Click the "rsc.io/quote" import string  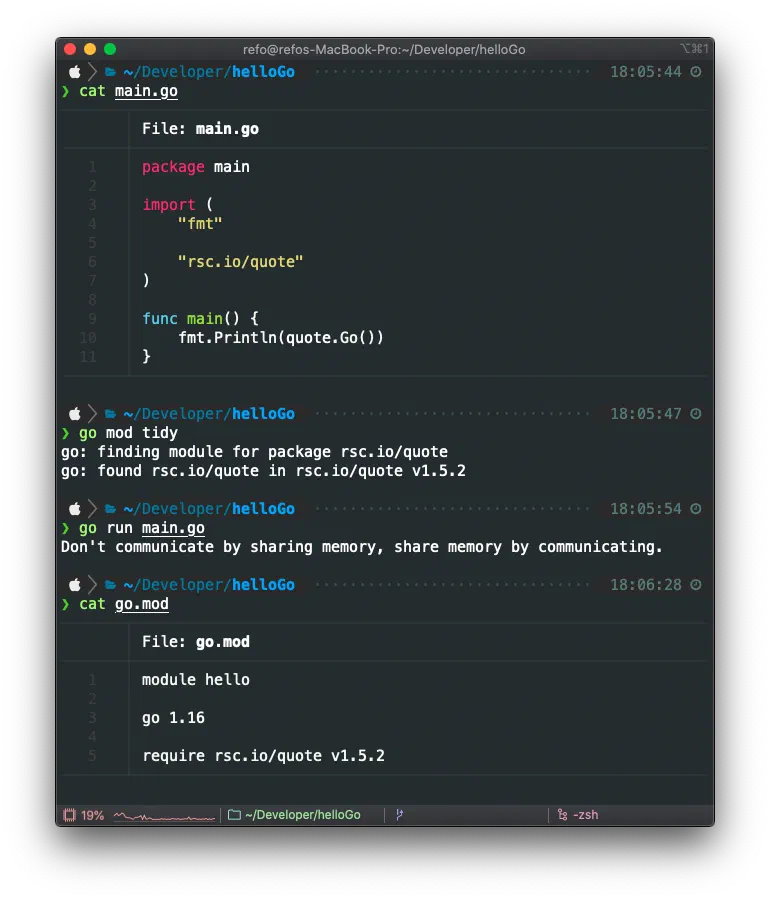[240, 262]
